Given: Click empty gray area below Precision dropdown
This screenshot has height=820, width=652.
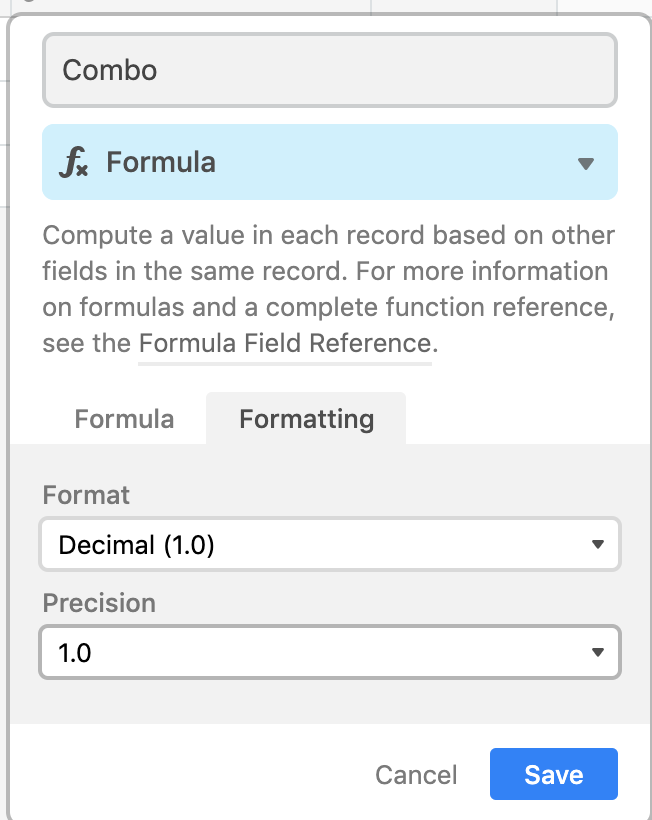Looking at the screenshot, I should pos(330,701).
